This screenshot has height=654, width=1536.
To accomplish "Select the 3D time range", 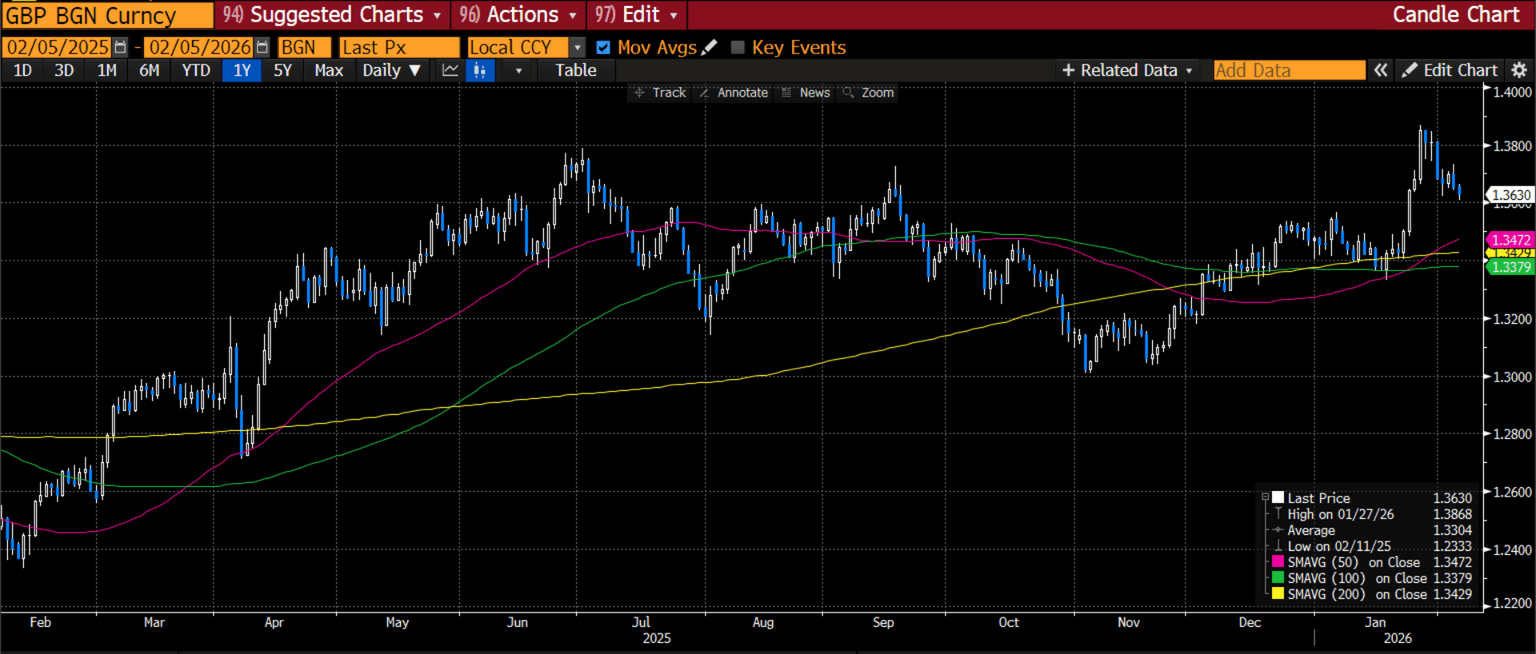I will [x=64, y=70].
